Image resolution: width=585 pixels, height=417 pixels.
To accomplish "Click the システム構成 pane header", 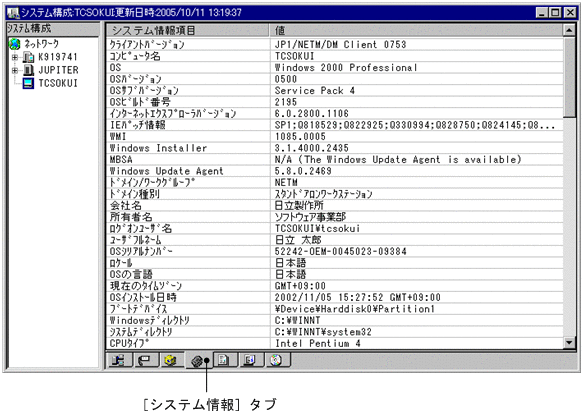I will (53, 29).
